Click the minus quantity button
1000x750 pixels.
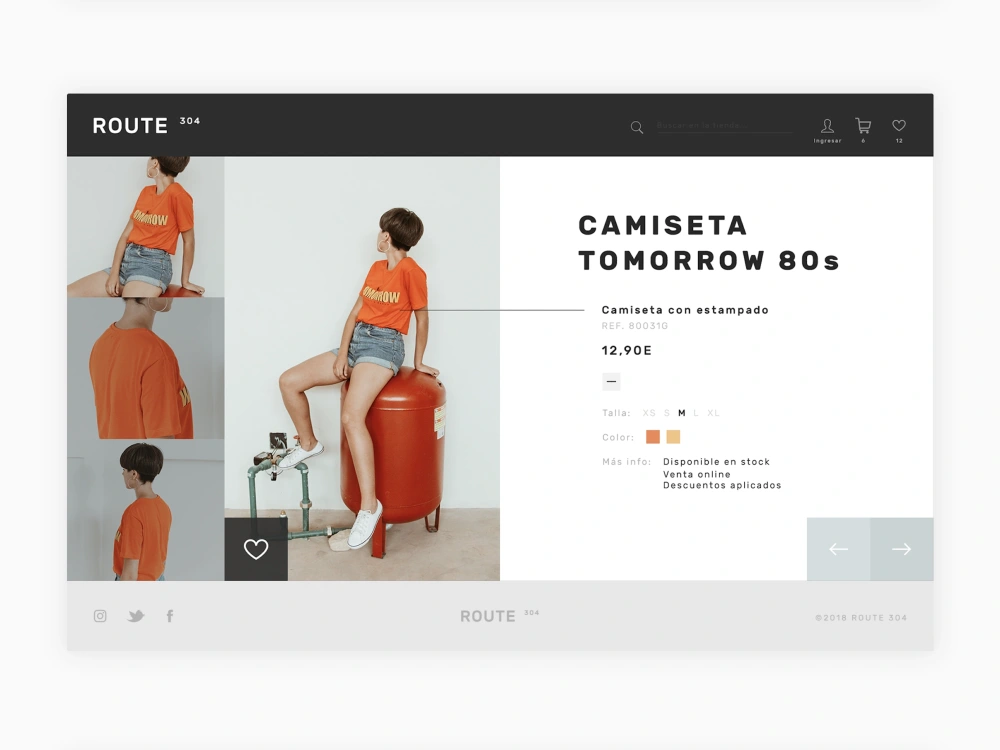pyautogui.click(x=611, y=381)
